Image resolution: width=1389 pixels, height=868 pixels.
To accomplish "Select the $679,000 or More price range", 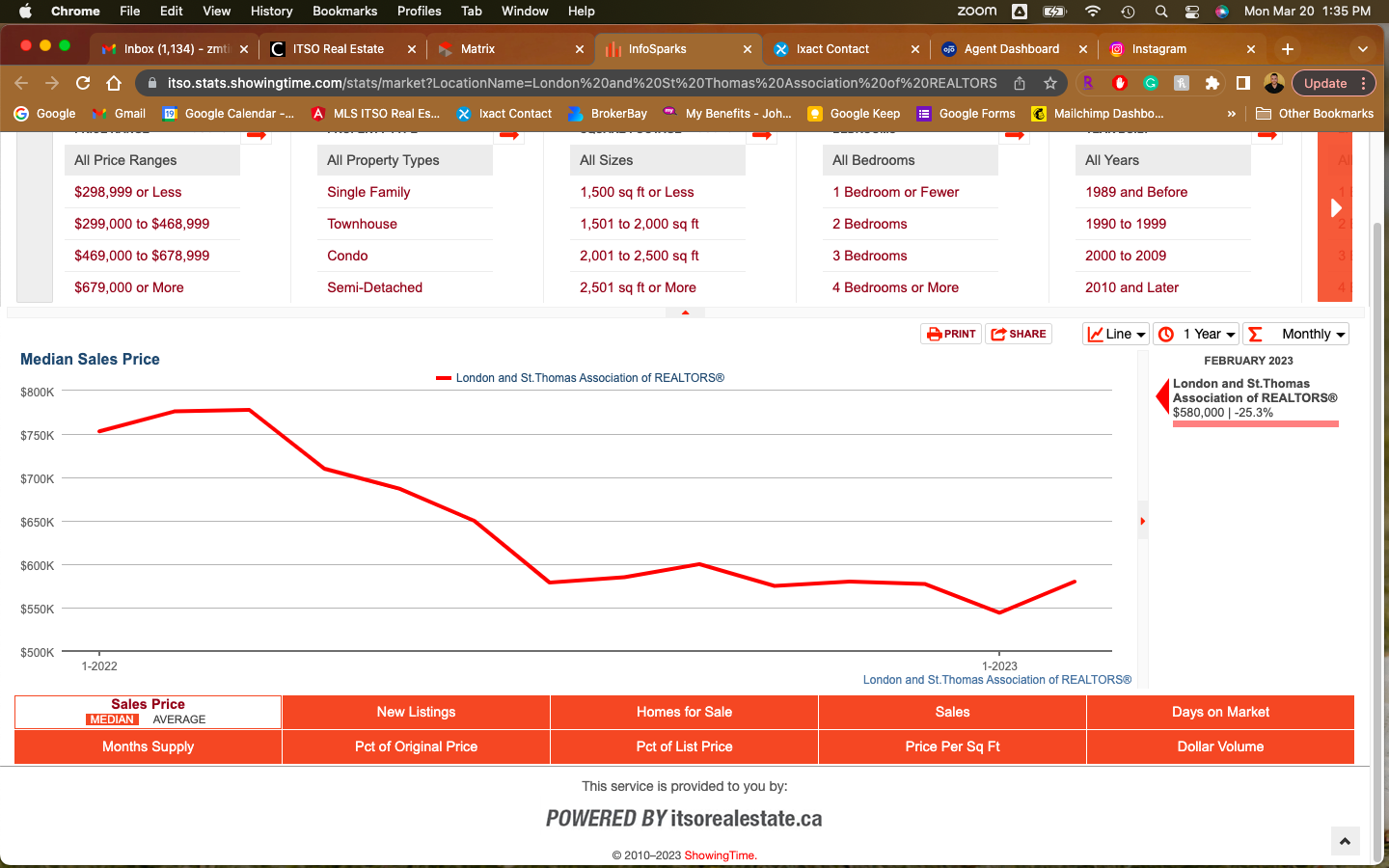I will click(129, 287).
